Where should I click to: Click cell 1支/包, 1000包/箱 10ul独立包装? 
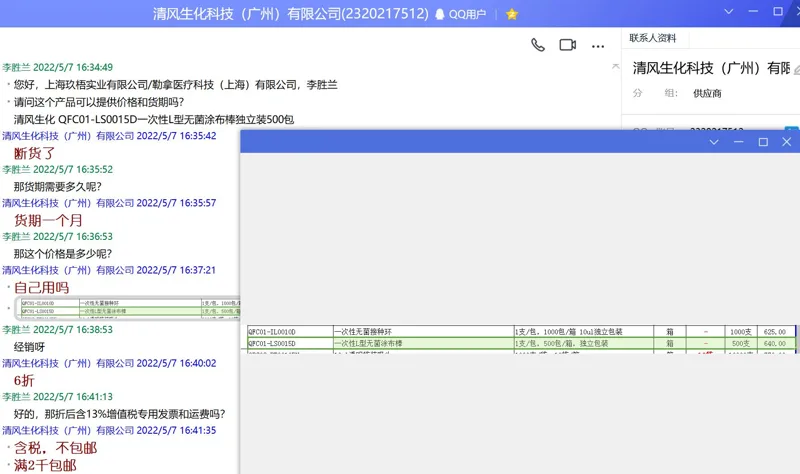pos(584,332)
